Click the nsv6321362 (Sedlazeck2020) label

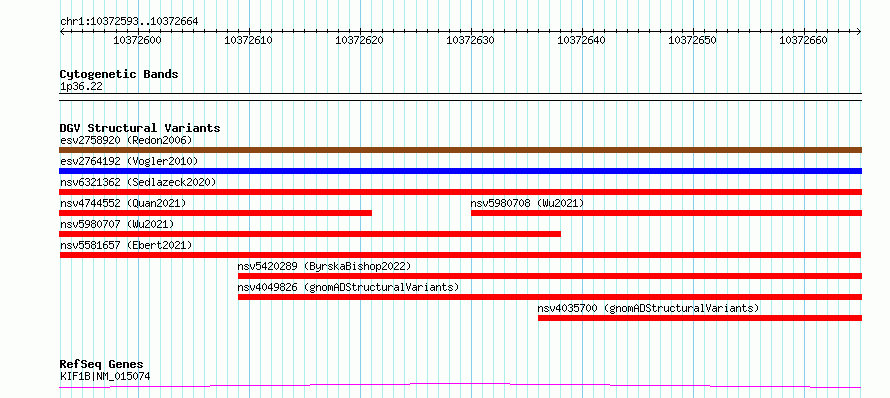click(x=138, y=182)
